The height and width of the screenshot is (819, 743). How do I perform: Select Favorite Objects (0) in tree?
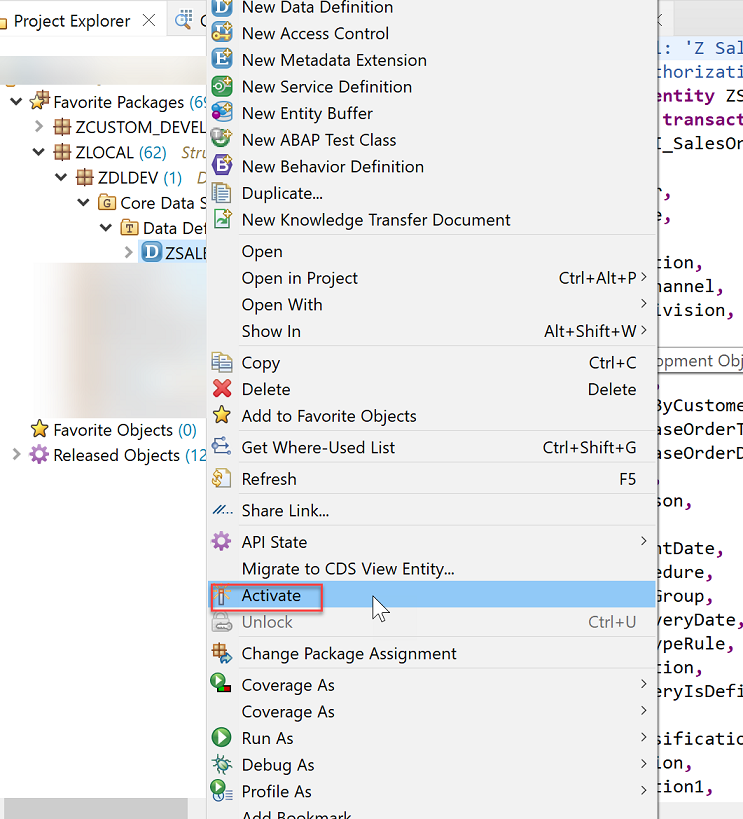coord(124,429)
